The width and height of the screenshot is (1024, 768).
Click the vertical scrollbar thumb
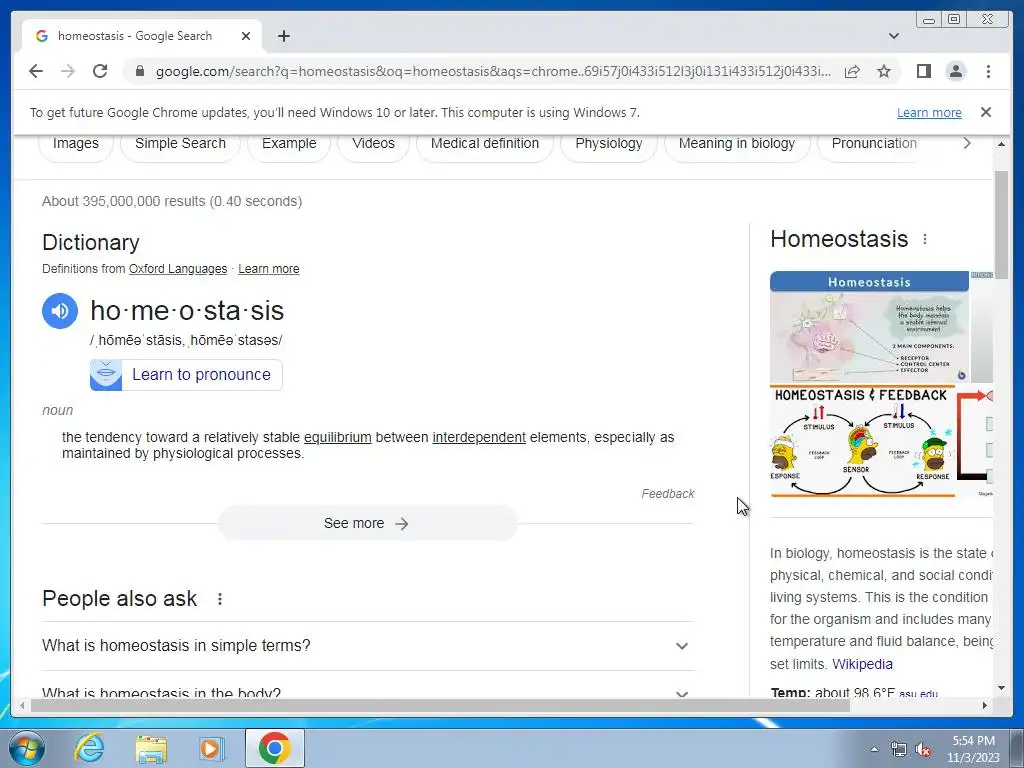[x=1000, y=225]
